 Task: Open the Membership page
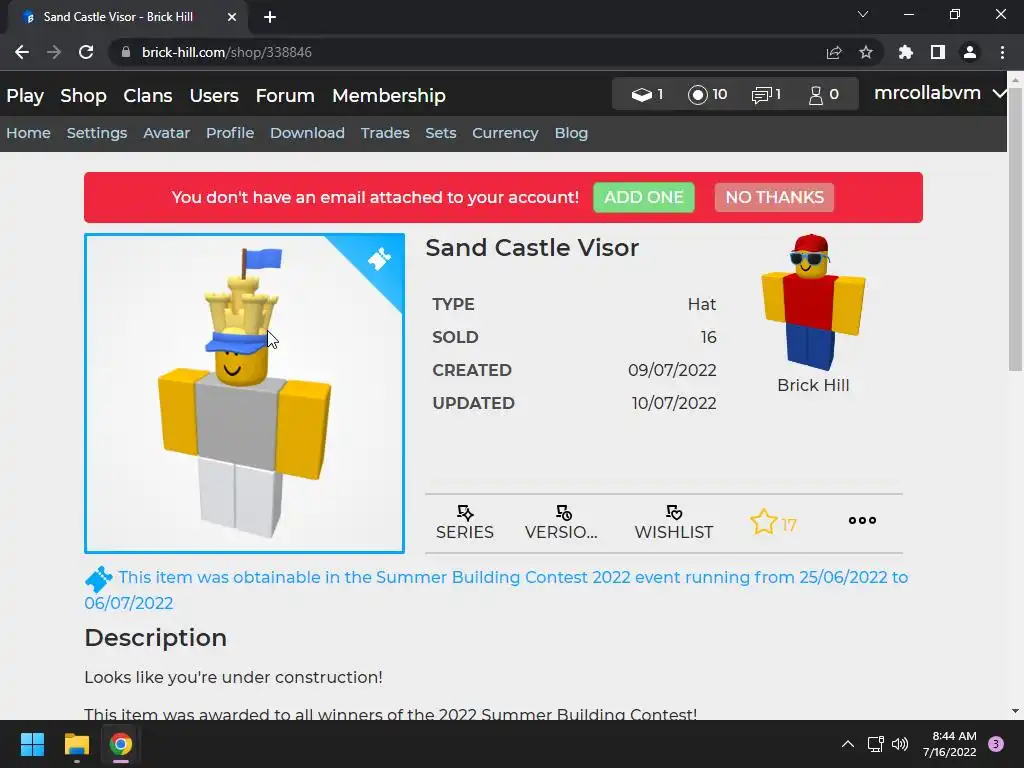[x=389, y=96]
